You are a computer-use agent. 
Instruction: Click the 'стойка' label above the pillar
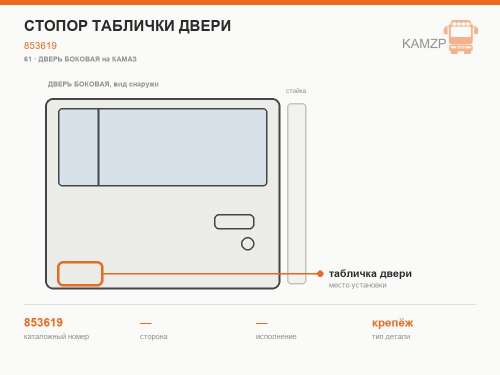coord(296,91)
